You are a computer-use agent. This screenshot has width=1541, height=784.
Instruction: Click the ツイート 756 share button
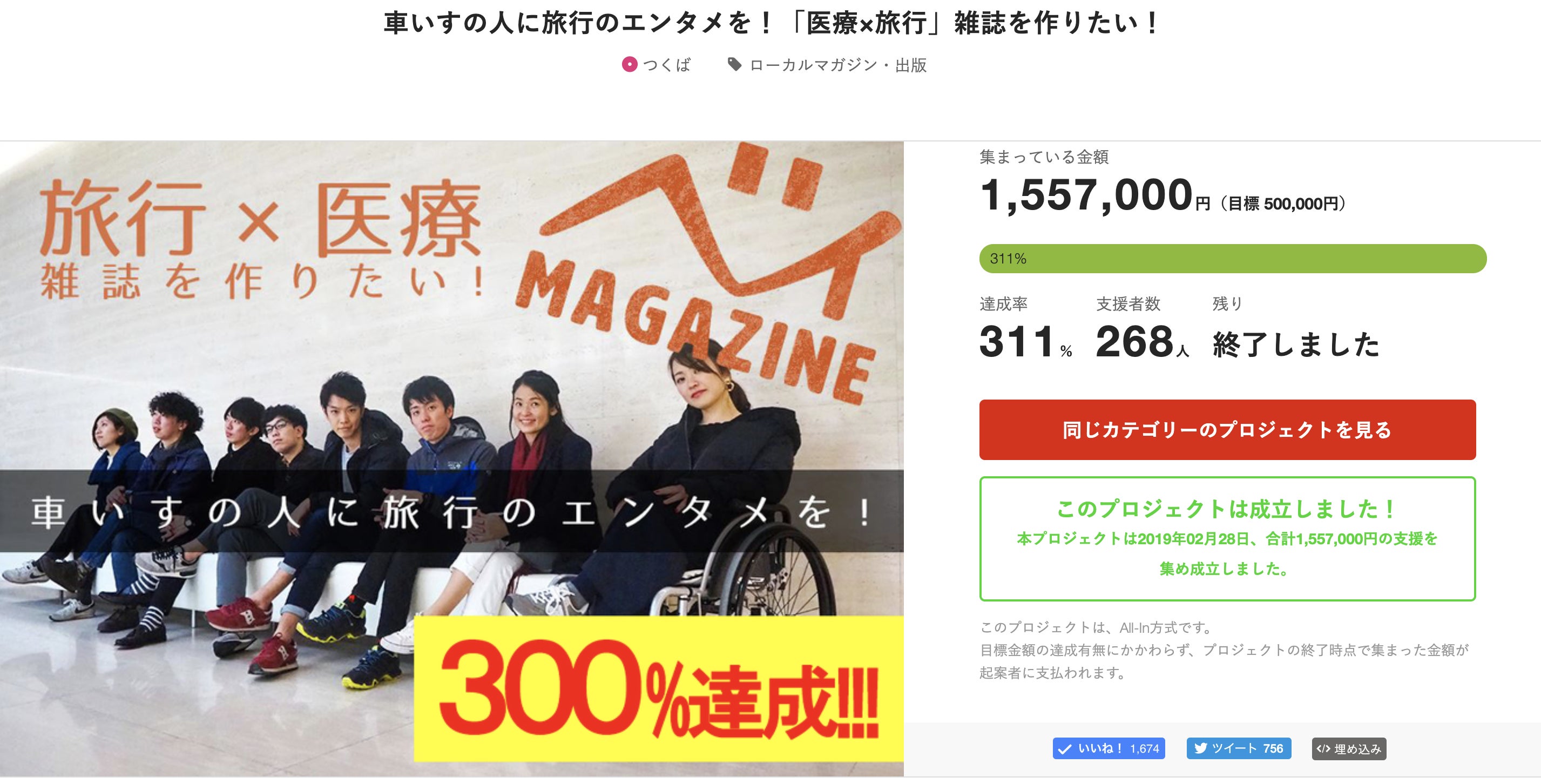(x=1239, y=748)
